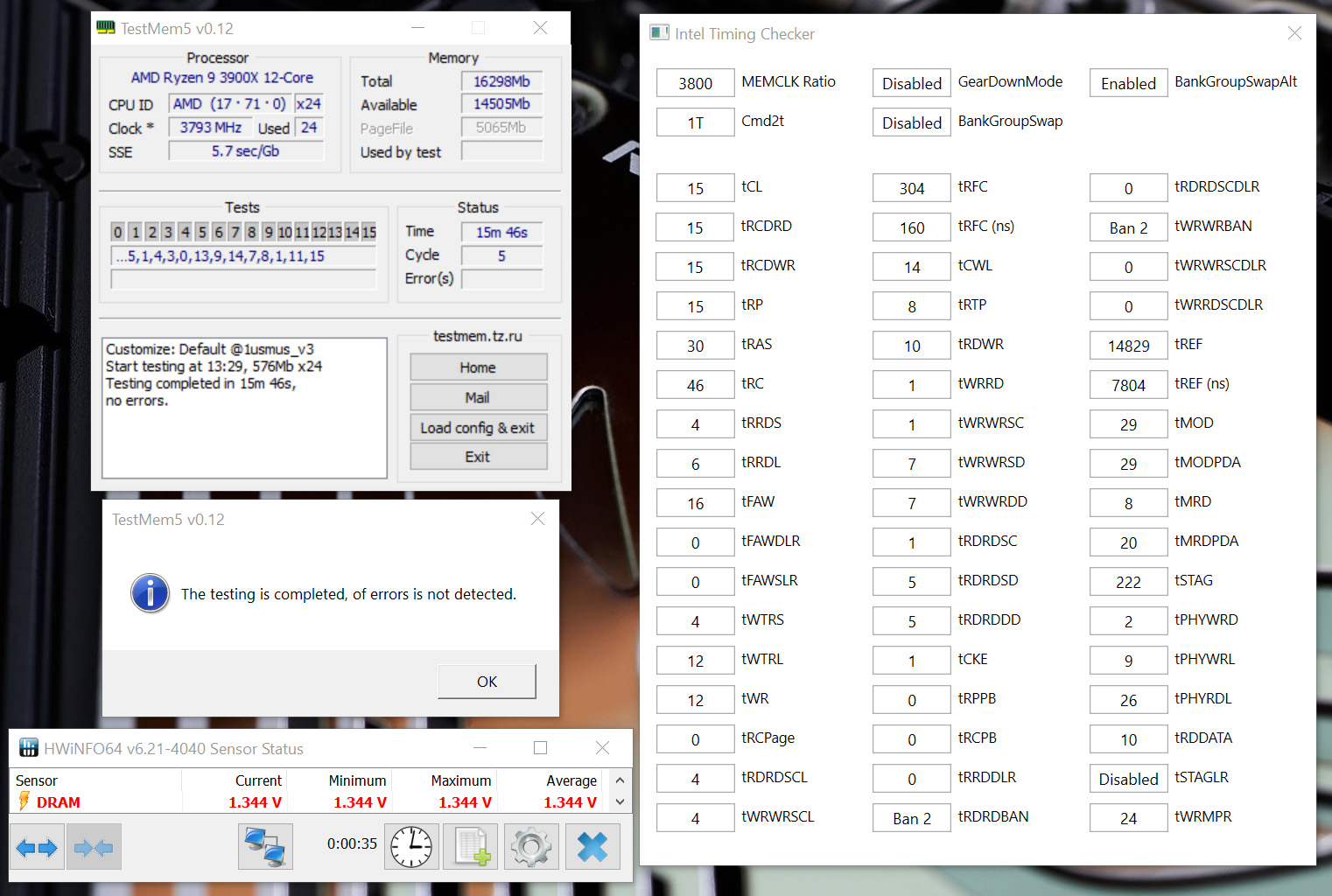
Task: Click the Mail button in TestMem5
Action: (x=478, y=397)
